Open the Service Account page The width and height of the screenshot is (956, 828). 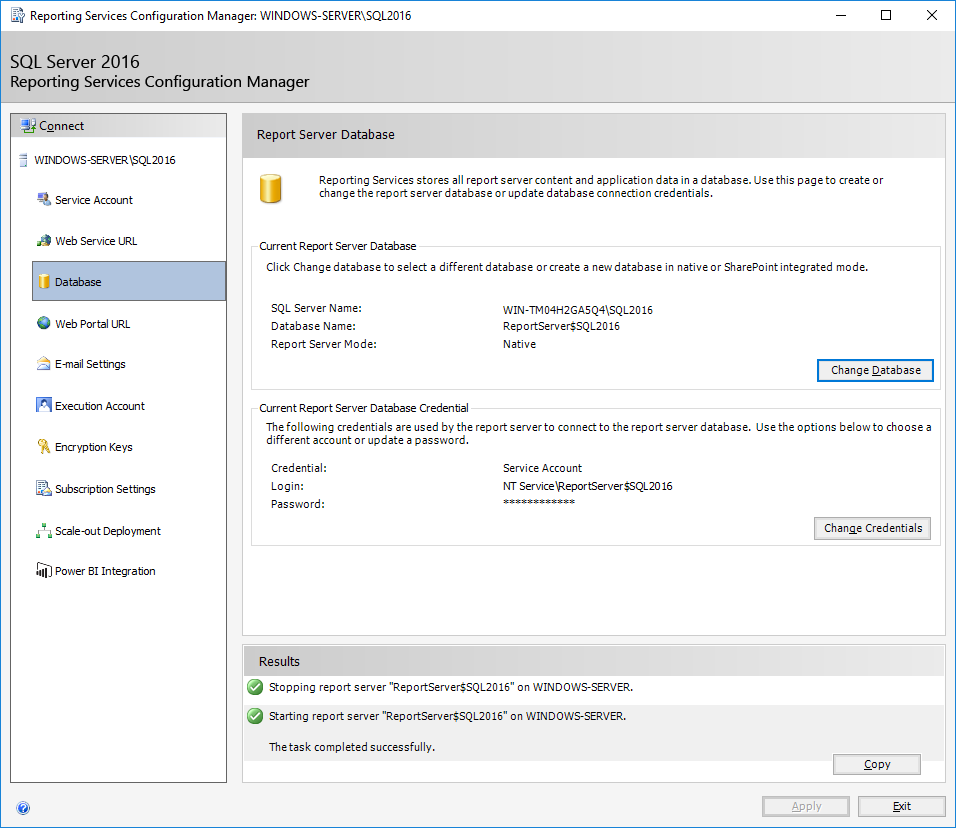(93, 200)
